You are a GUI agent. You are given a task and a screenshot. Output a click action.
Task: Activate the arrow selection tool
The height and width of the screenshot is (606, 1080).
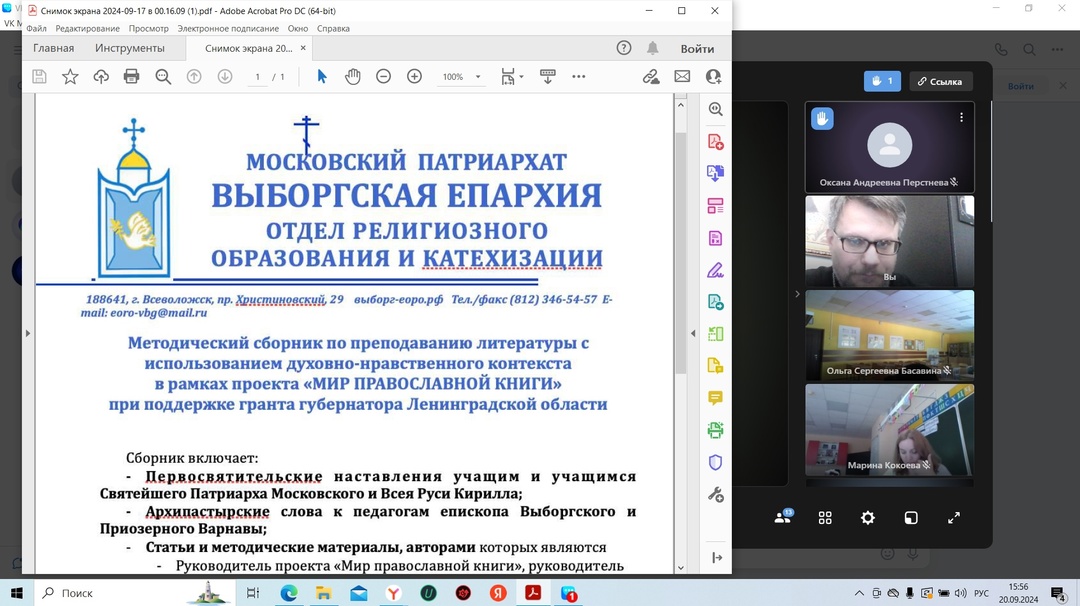click(x=322, y=76)
